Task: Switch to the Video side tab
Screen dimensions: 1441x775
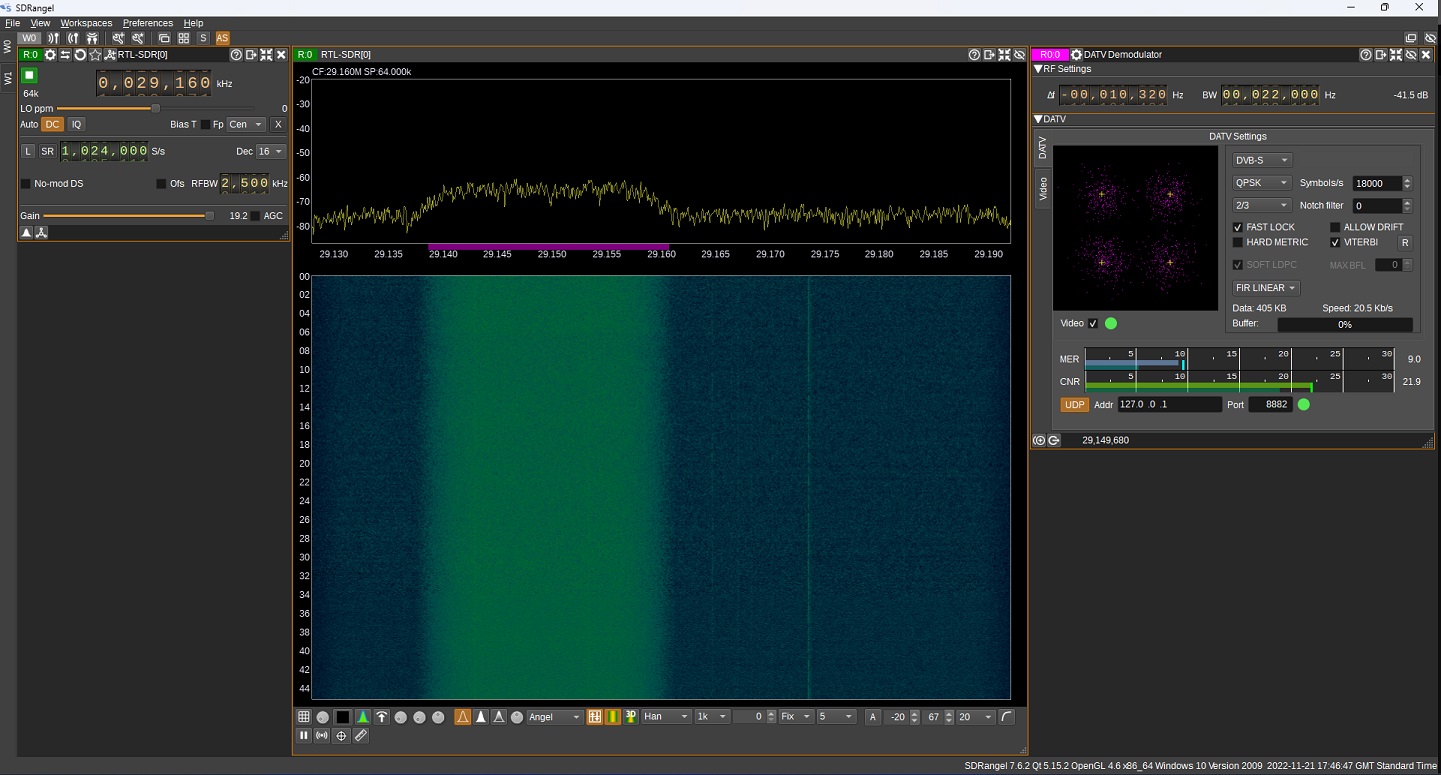Action: 1042,188
